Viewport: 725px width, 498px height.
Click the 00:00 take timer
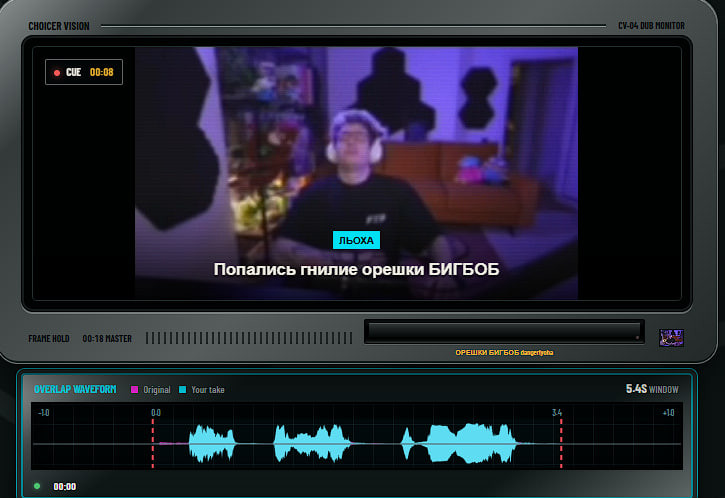point(65,486)
